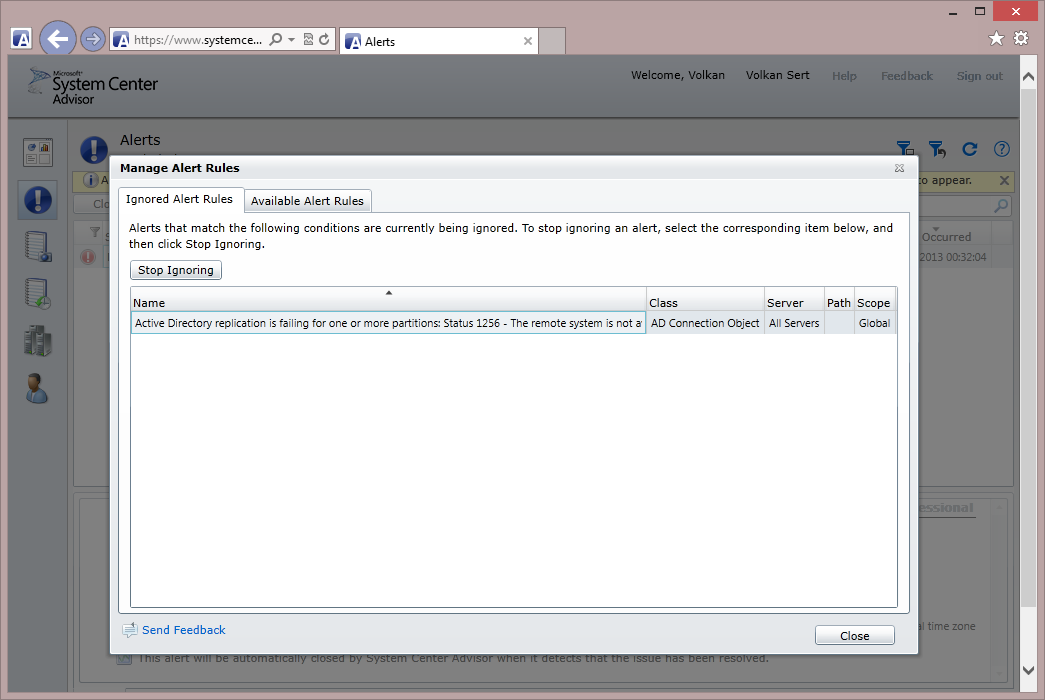1045x700 pixels.
Task: Click the reset filter icon
Action: click(x=937, y=149)
